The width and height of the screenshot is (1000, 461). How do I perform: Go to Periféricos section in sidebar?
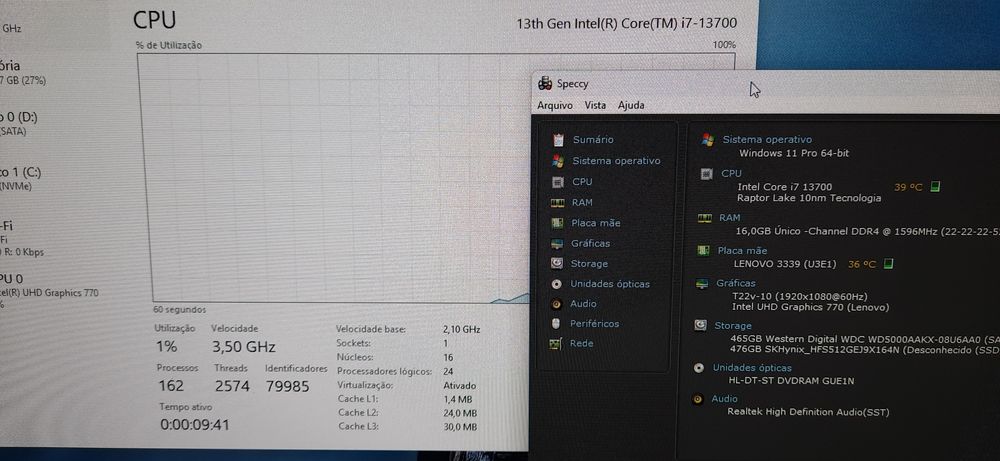[594, 324]
